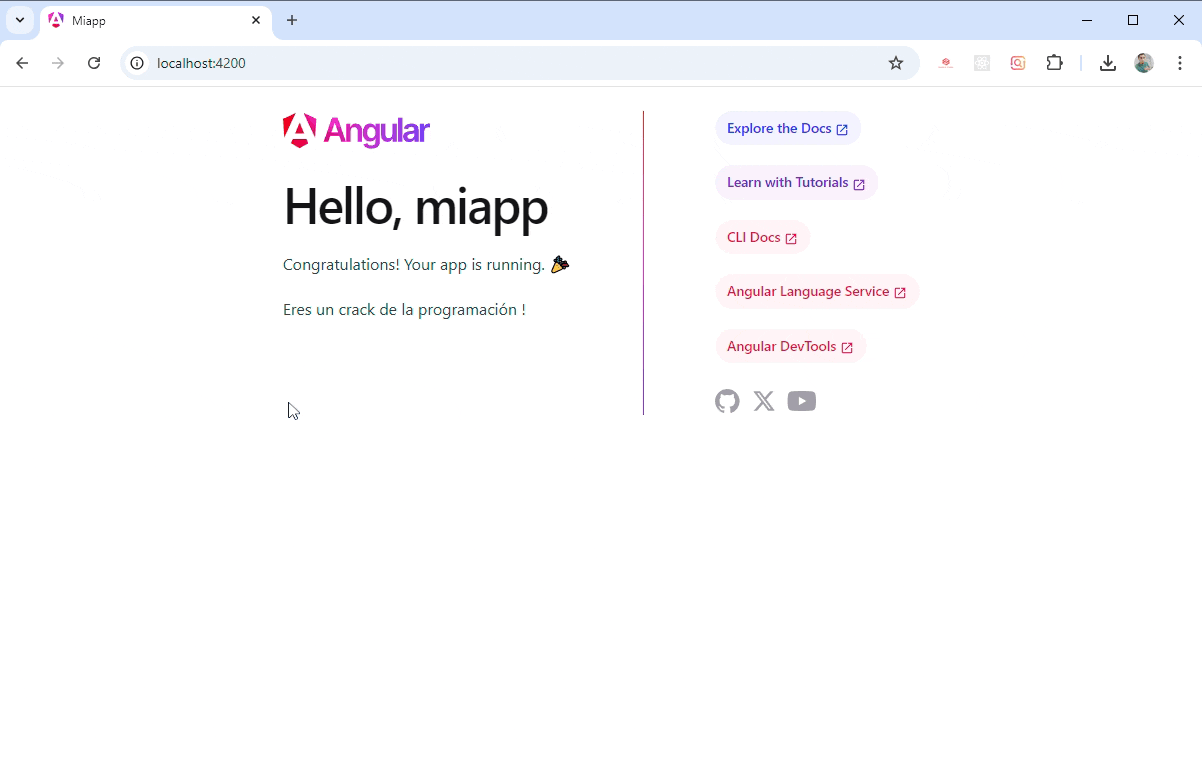1202x760 pixels.
Task: Close the Chrome window
Action: pyautogui.click(x=1179, y=20)
